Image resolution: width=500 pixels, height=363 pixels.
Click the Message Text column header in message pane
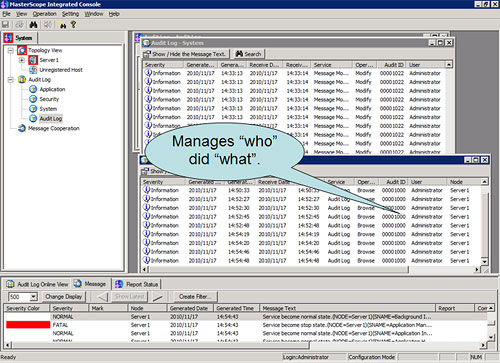click(347, 308)
